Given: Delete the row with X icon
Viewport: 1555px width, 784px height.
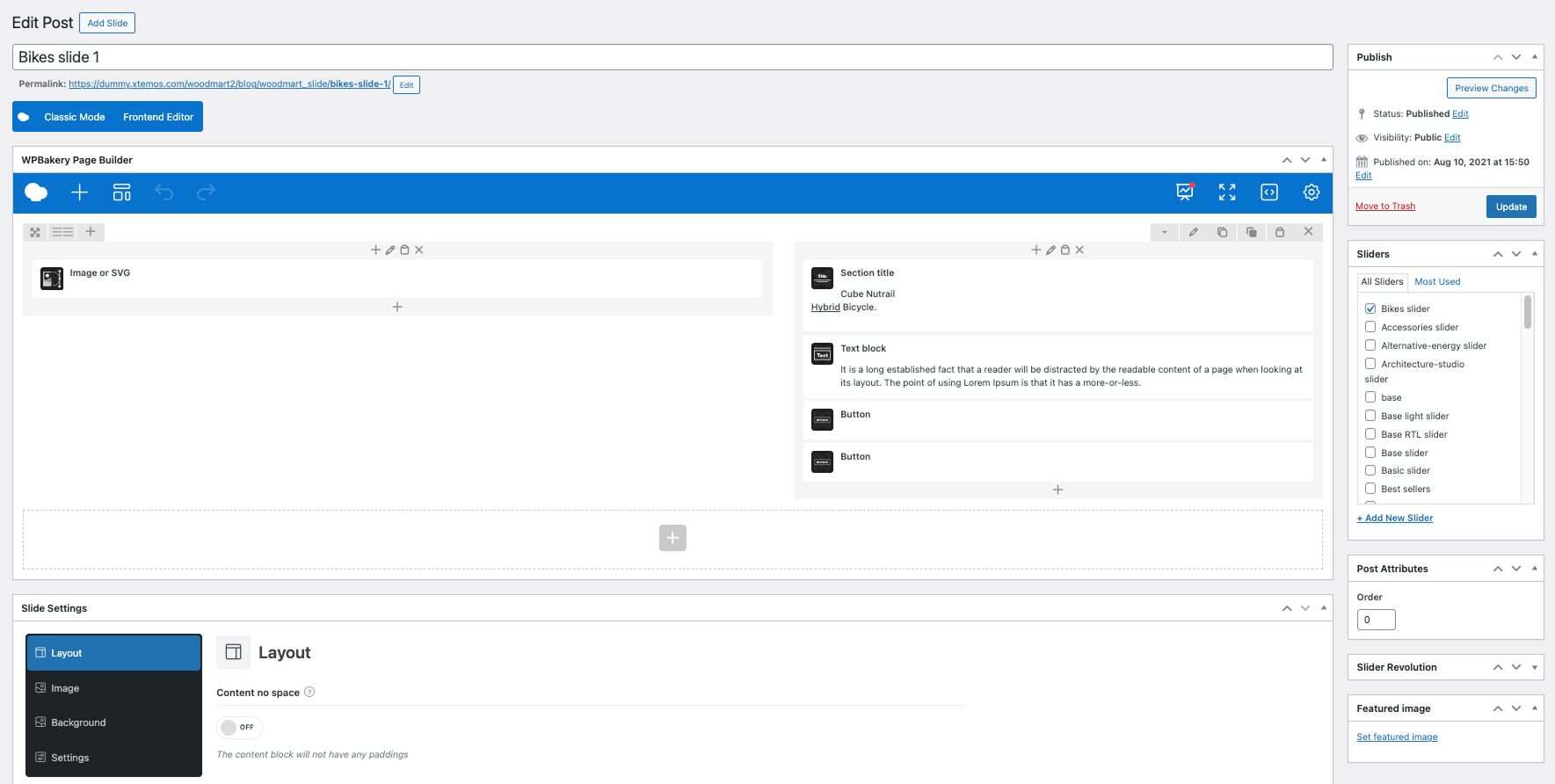Looking at the screenshot, I should [x=1308, y=232].
